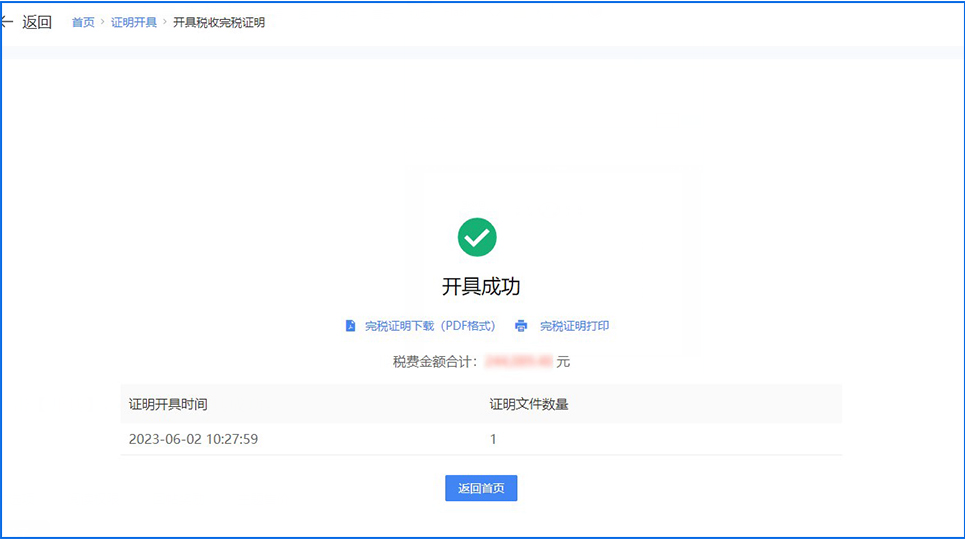Select the 2023-06-02 10:27:59 timestamp cell
Image resolution: width=965 pixels, height=539 pixels.
click(x=193, y=439)
